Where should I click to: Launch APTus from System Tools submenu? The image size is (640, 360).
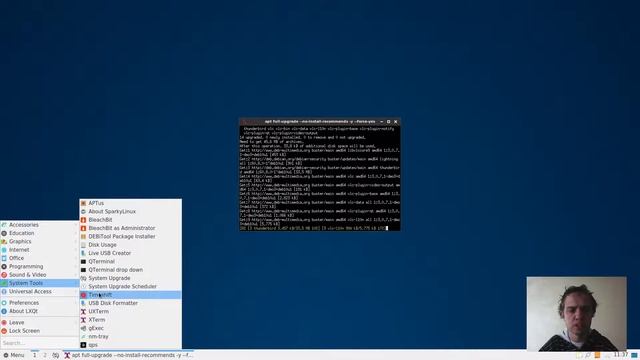point(131,203)
